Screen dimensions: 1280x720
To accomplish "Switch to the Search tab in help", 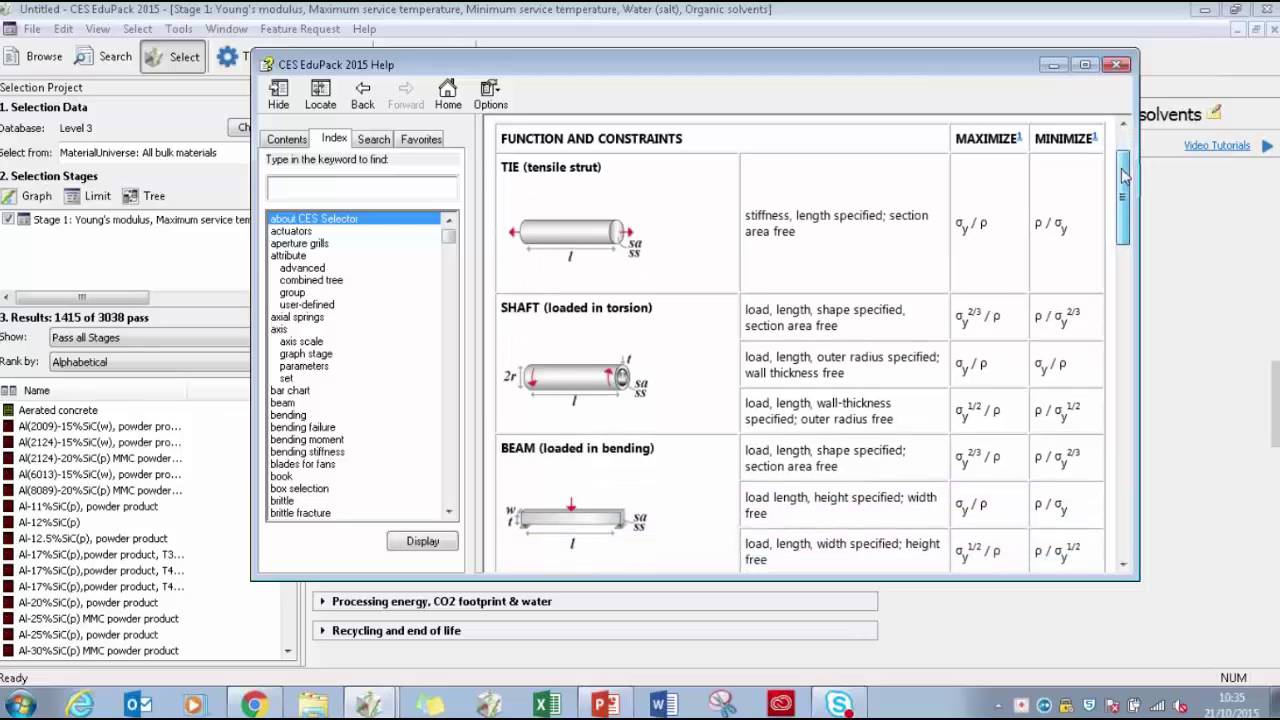I will (374, 140).
